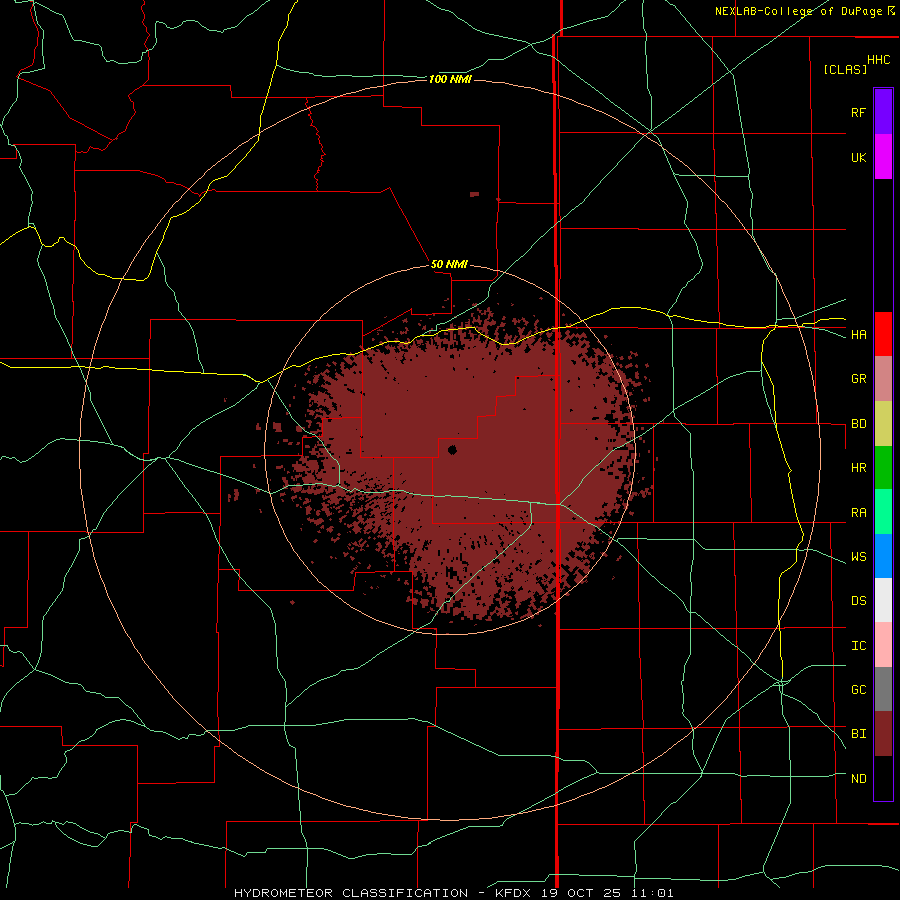900x900 pixels.
Task: Click the 'ND' legend label
Action: (x=858, y=779)
